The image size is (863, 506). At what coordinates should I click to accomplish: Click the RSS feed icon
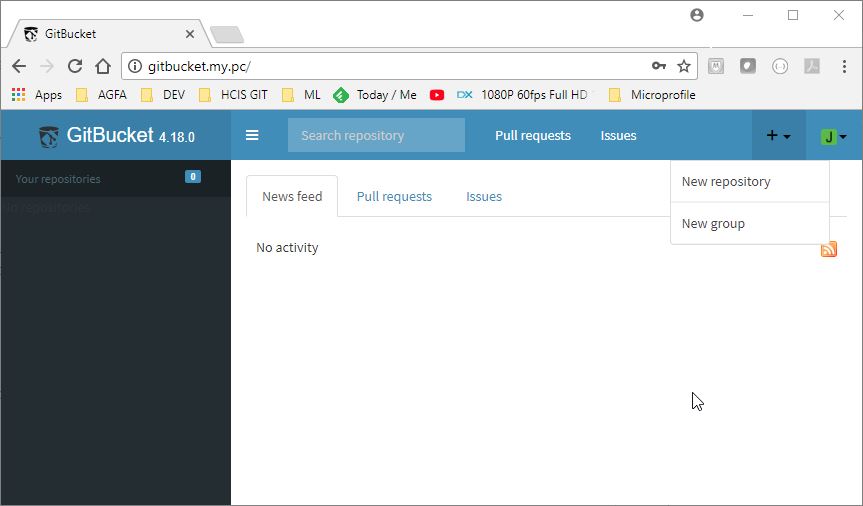tap(828, 249)
